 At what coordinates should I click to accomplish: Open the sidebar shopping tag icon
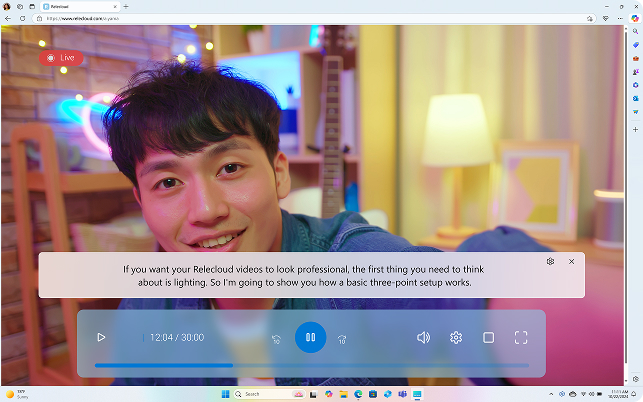point(635,45)
